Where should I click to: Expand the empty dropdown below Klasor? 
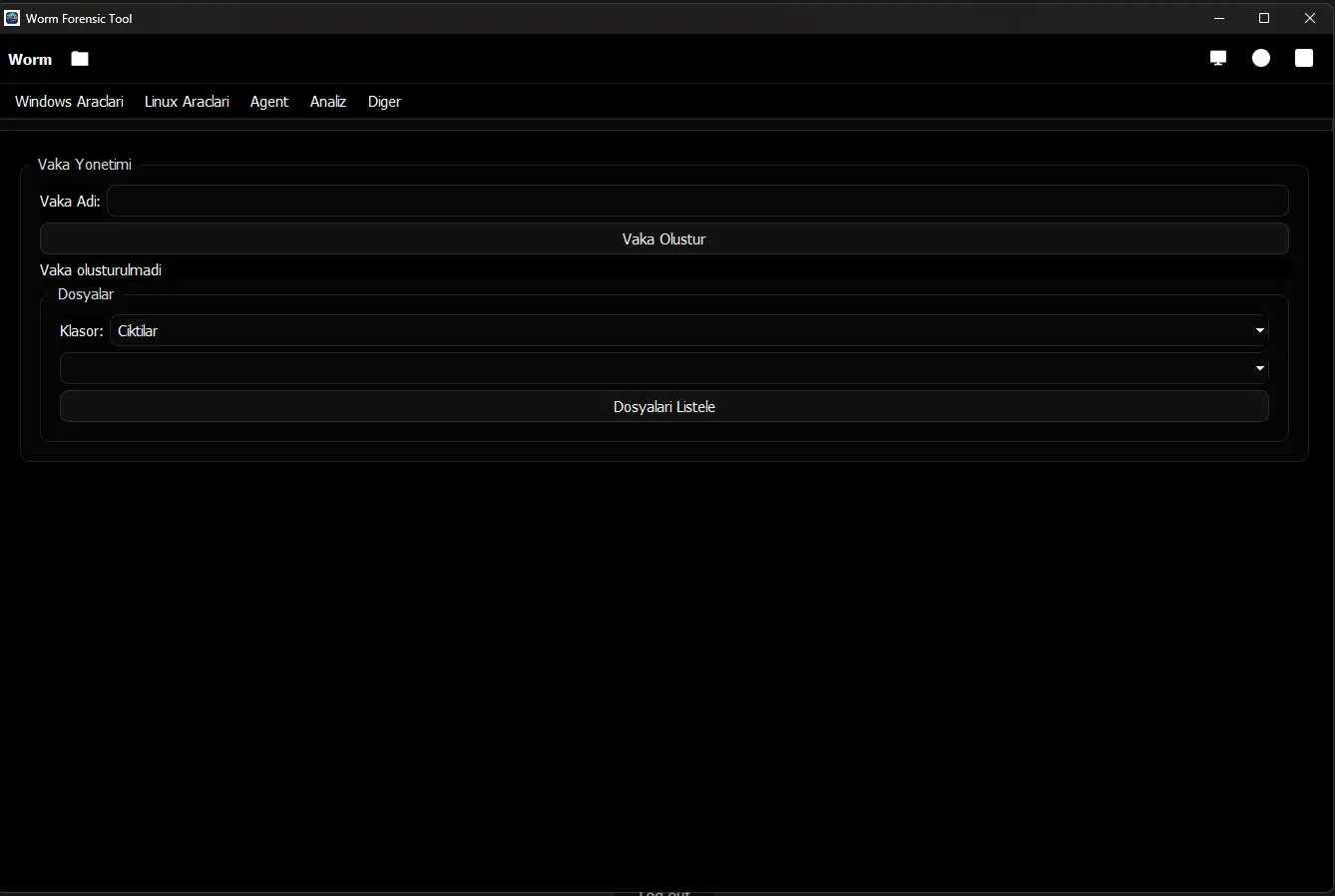(665, 368)
